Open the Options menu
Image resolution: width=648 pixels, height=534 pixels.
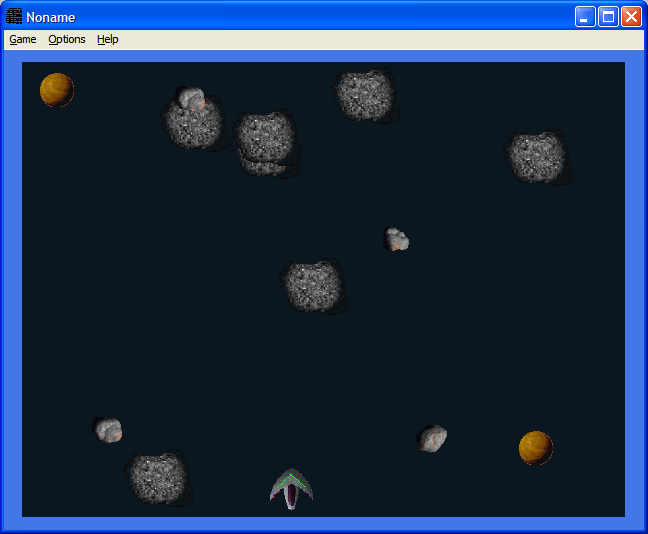pos(67,39)
